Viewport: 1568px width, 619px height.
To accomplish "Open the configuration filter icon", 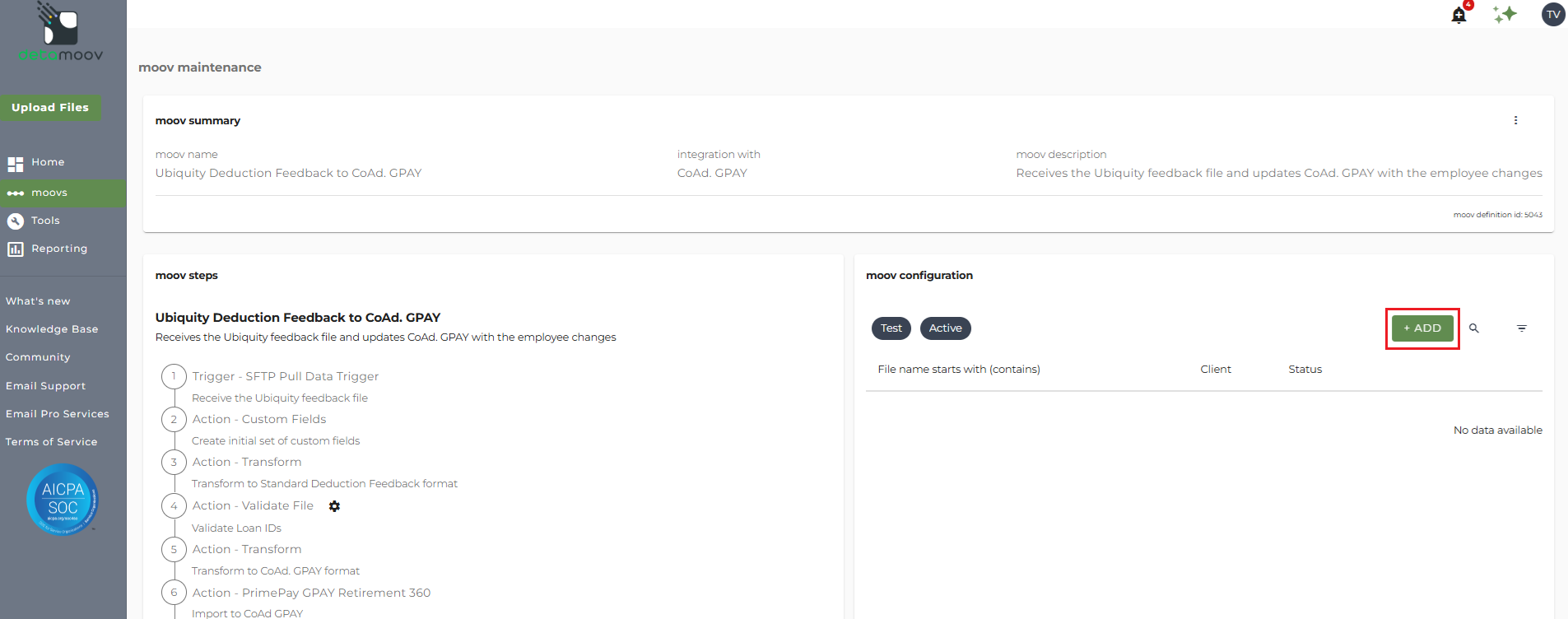I will [1522, 328].
